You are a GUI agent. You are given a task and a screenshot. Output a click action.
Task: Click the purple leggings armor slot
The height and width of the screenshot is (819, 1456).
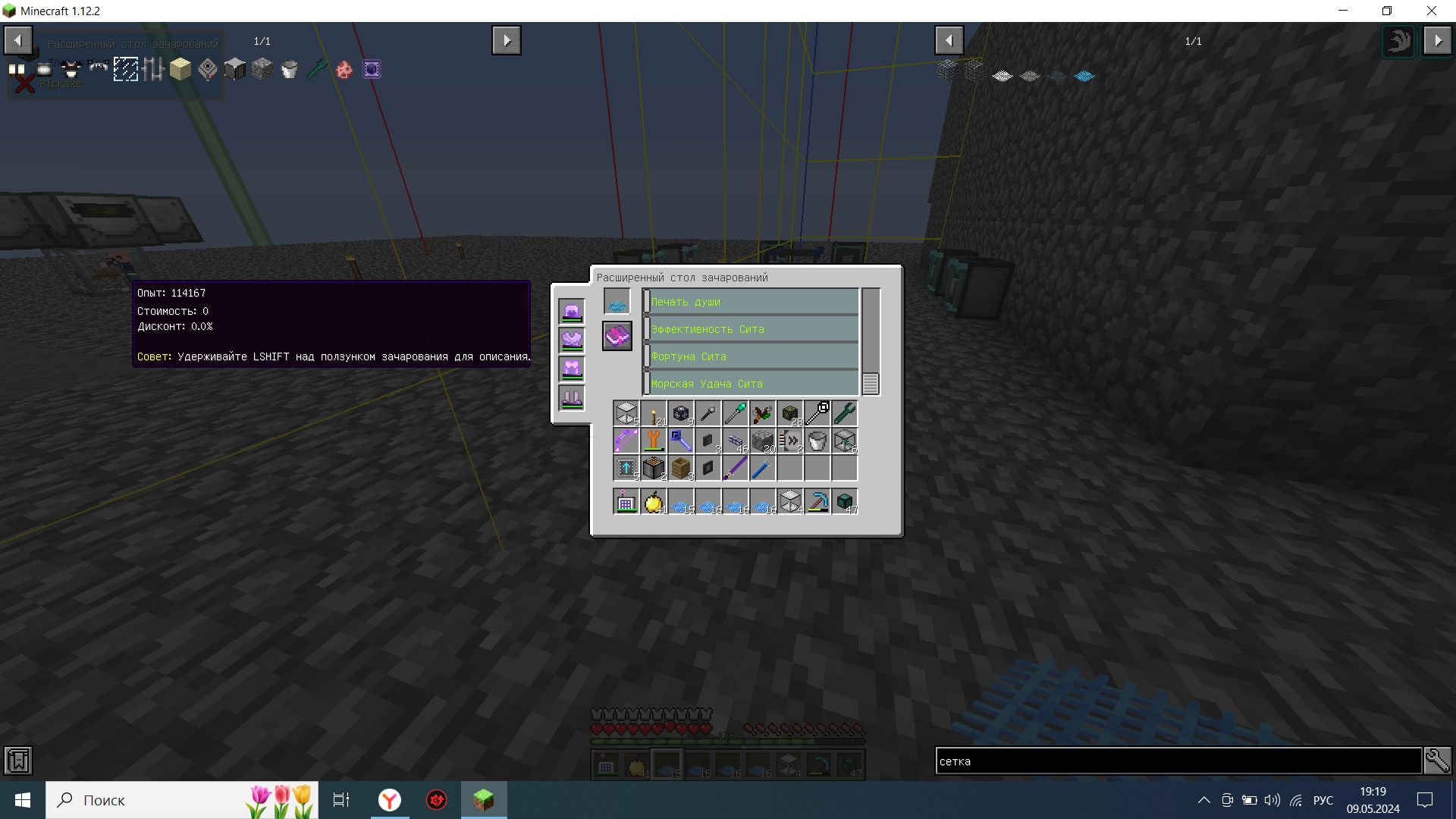pyautogui.click(x=572, y=369)
